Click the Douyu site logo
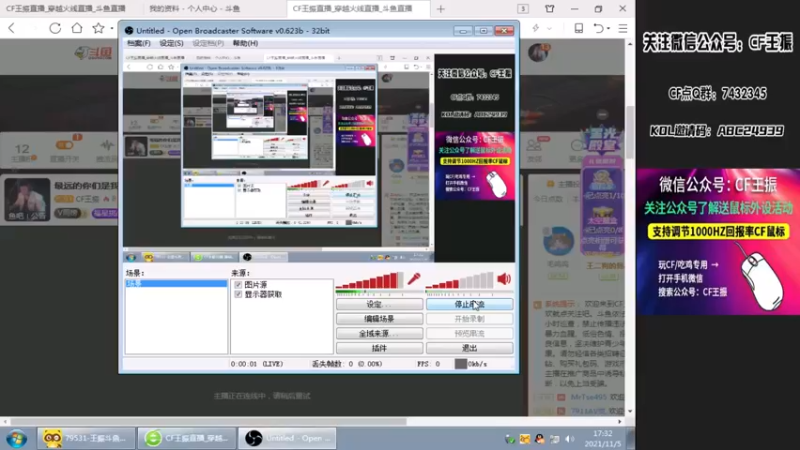The width and height of the screenshot is (800, 450). [93, 53]
